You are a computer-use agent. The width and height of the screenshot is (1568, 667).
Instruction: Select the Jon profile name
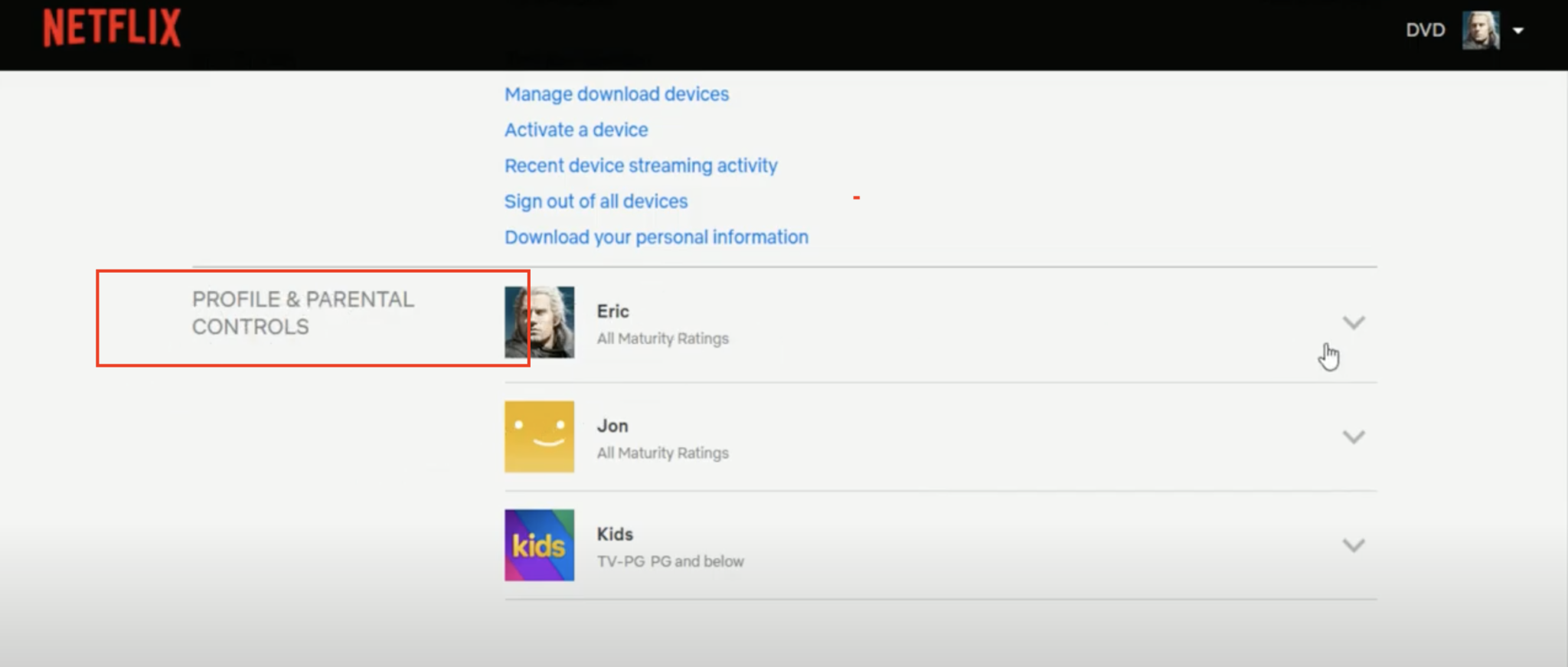click(x=612, y=426)
